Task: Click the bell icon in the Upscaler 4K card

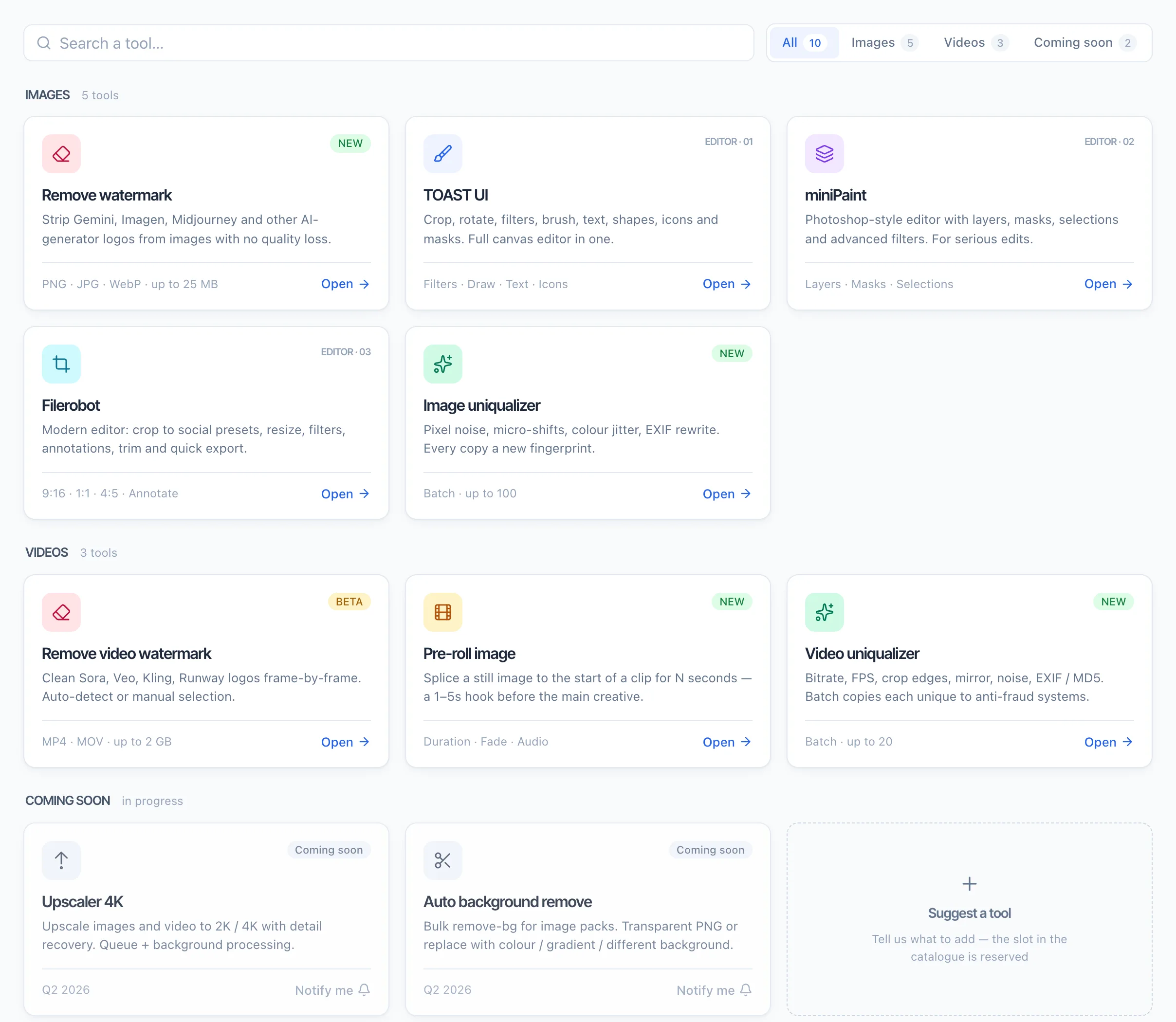Action: tap(365, 989)
